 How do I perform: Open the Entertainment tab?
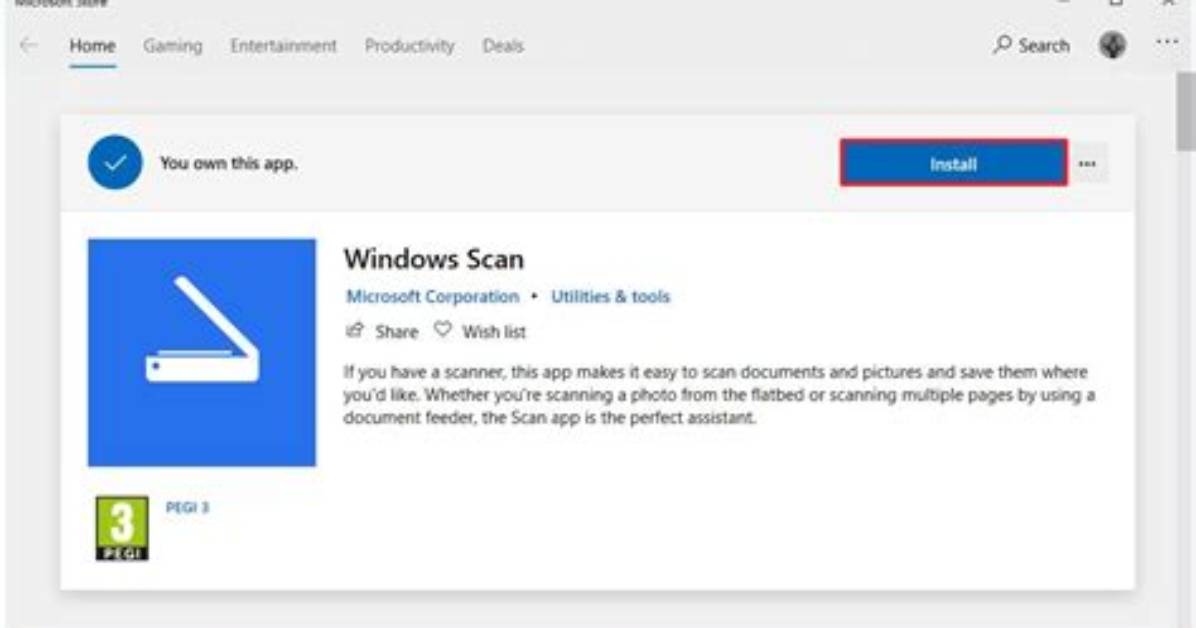pyautogui.click(x=284, y=46)
